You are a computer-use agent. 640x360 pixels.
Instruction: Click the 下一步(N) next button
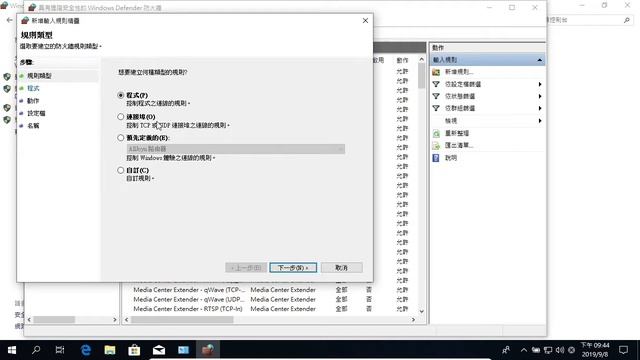(x=293, y=268)
